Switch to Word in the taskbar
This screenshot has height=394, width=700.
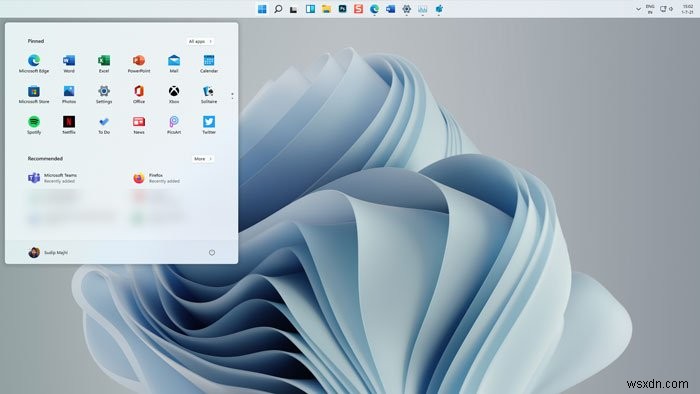[391, 9]
